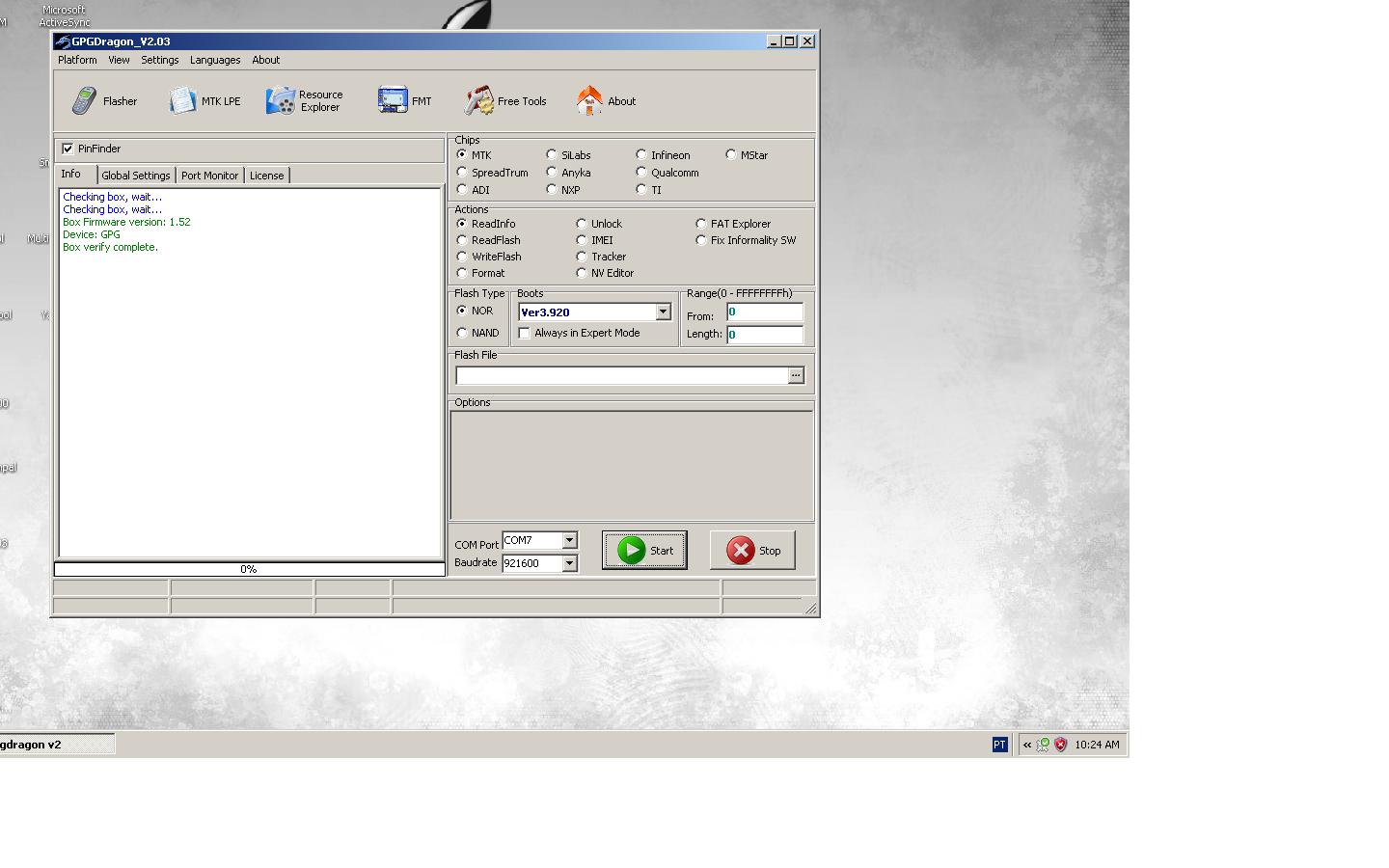
Task: Launch the Resource Explorer
Action: point(305,100)
